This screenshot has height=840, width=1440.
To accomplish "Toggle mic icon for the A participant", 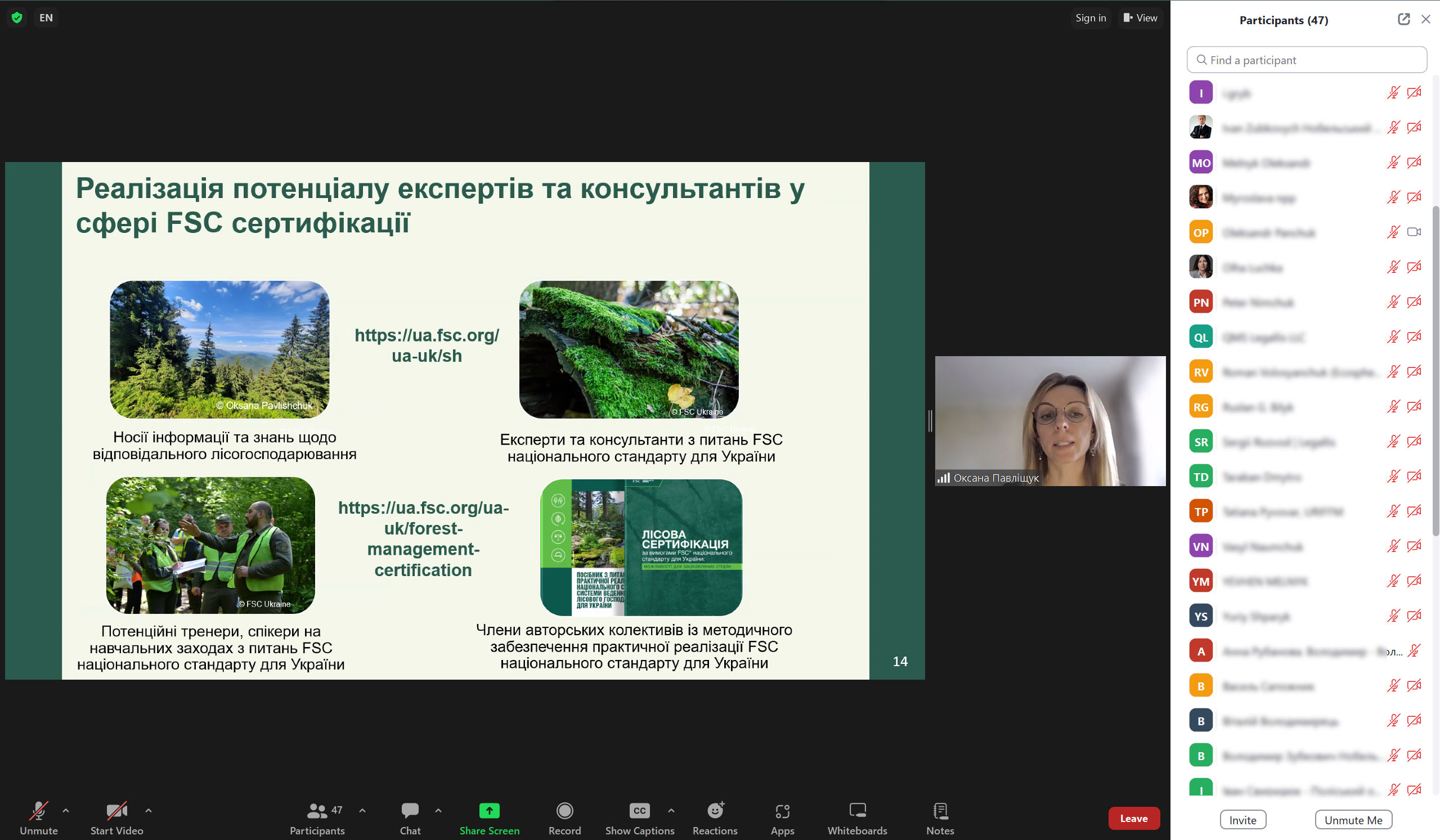I will (x=1414, y=650).
